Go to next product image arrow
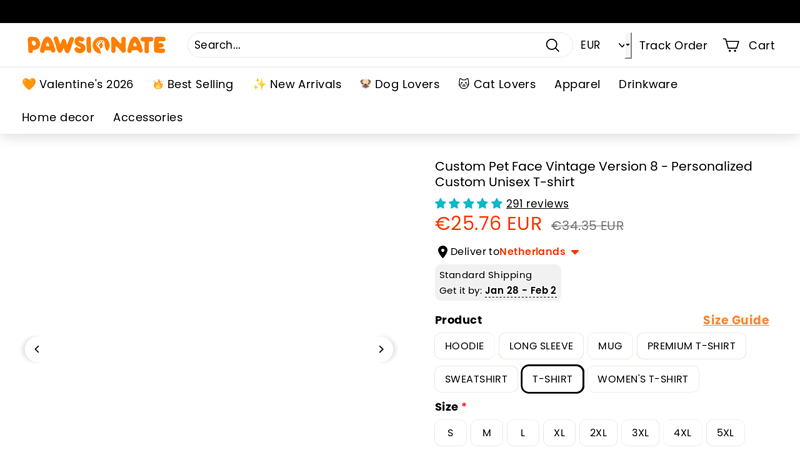 [x=381, y=349]
